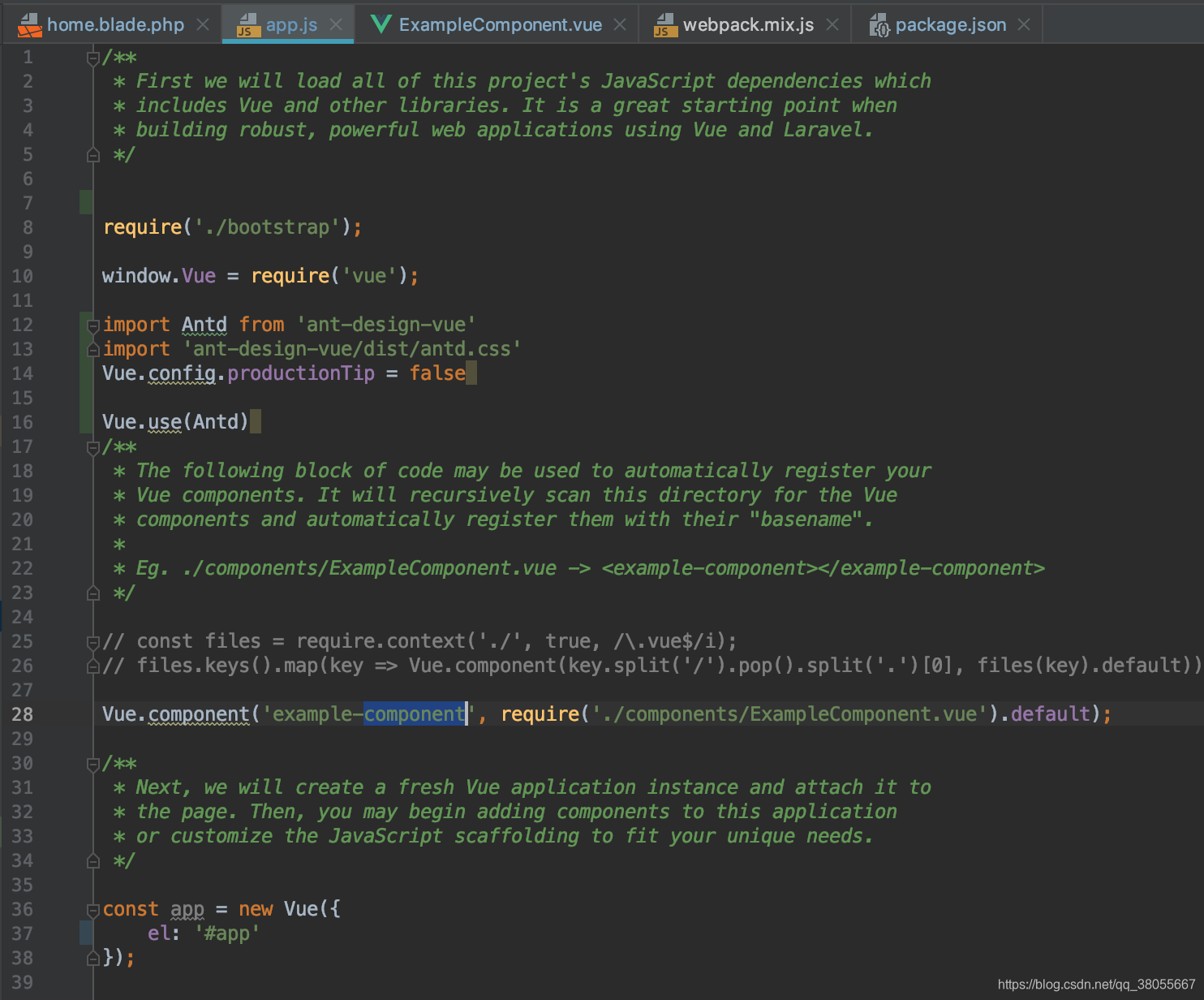This screenshot has width=1204, height=1000.
Task: Toggle fold marker at line 23
Action: pos(92,593)
